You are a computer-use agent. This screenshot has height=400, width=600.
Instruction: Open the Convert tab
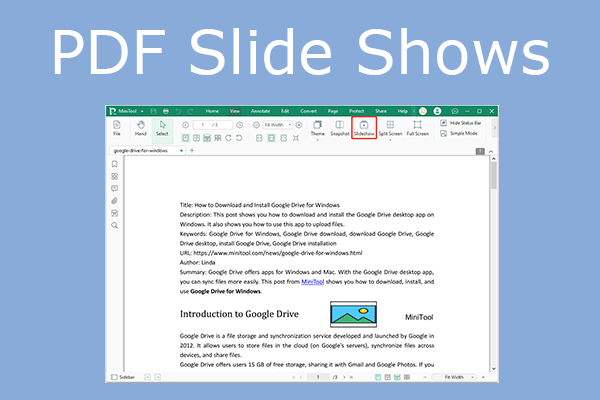point(308,111)
